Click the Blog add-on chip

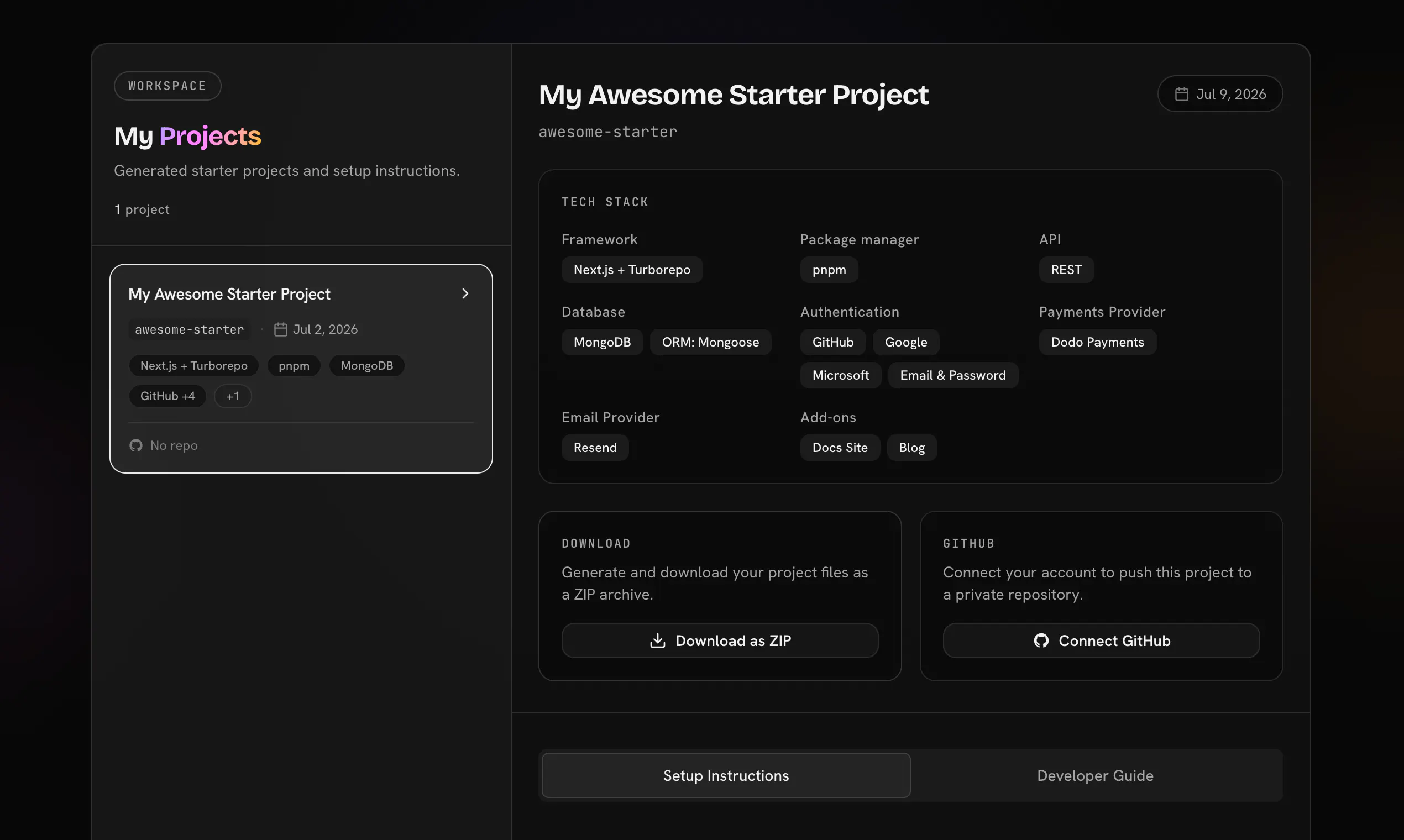click(x=911, y=448)
